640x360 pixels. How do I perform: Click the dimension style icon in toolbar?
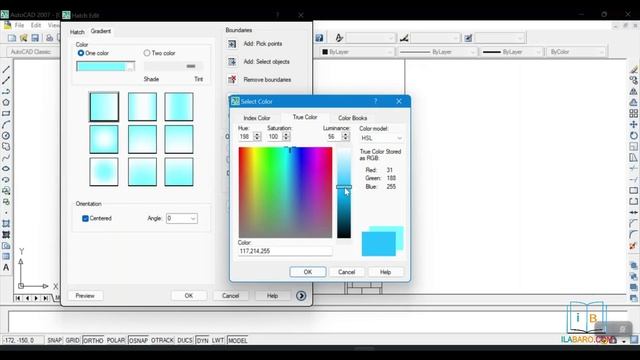(404, 38)
